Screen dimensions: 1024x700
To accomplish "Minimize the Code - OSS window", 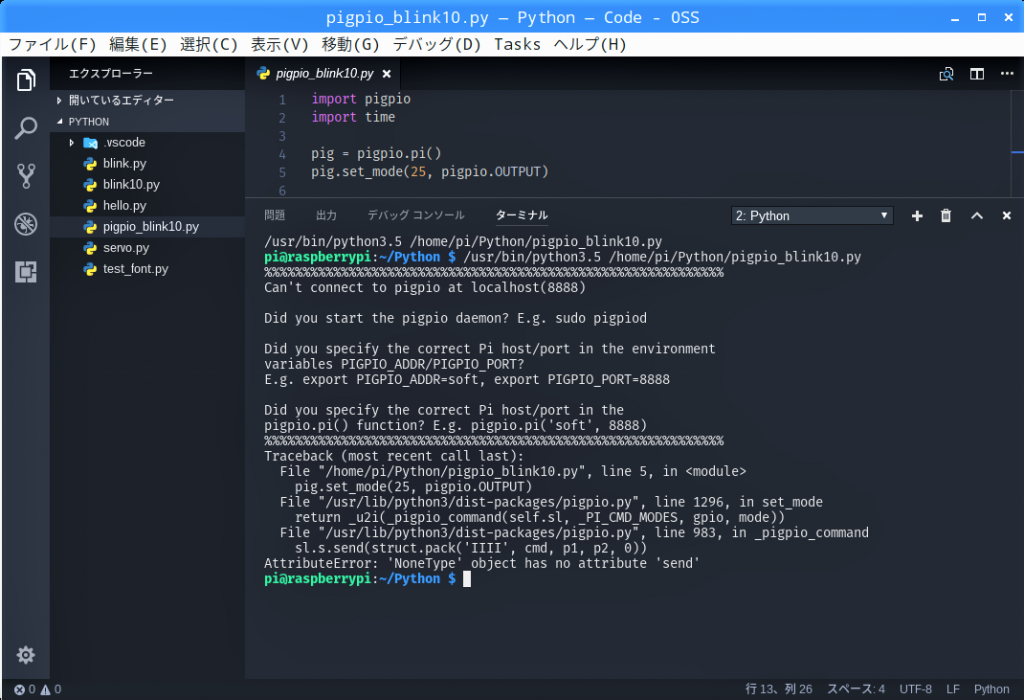I will [x=955, y=18].
